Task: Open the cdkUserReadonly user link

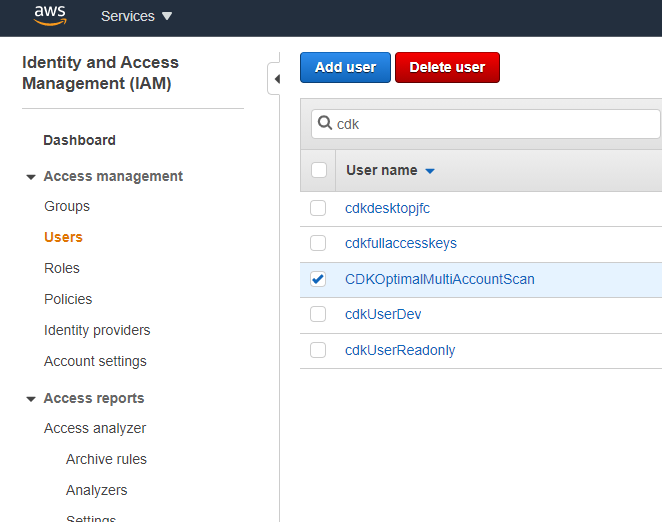Action: tap(400, 350)
